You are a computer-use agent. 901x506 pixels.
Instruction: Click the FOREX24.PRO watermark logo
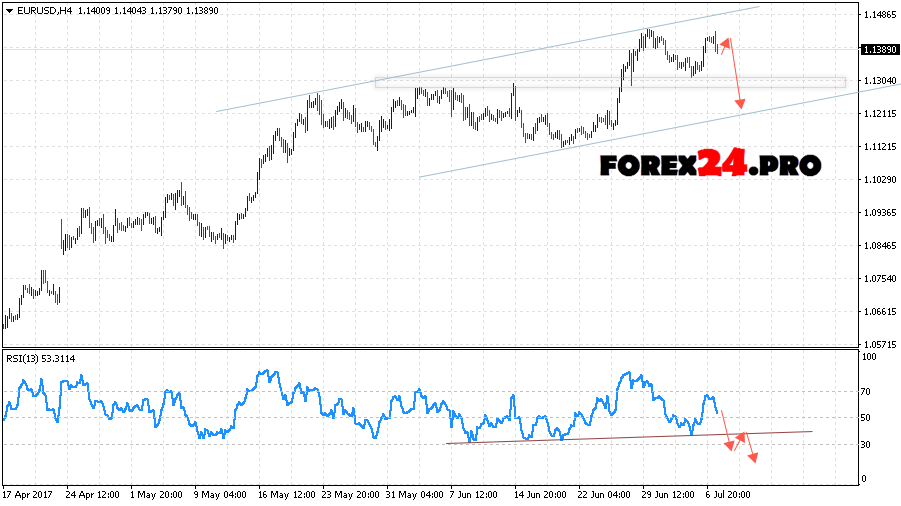click(x=710, y=163)
